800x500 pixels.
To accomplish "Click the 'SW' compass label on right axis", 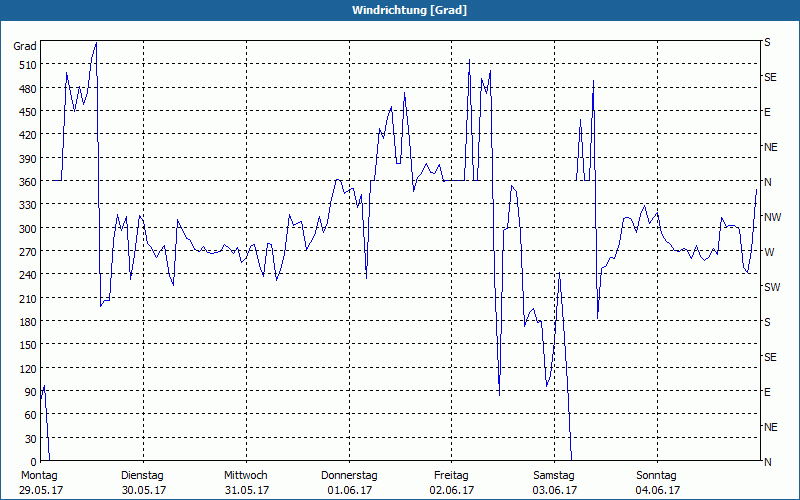I will 772,287.
